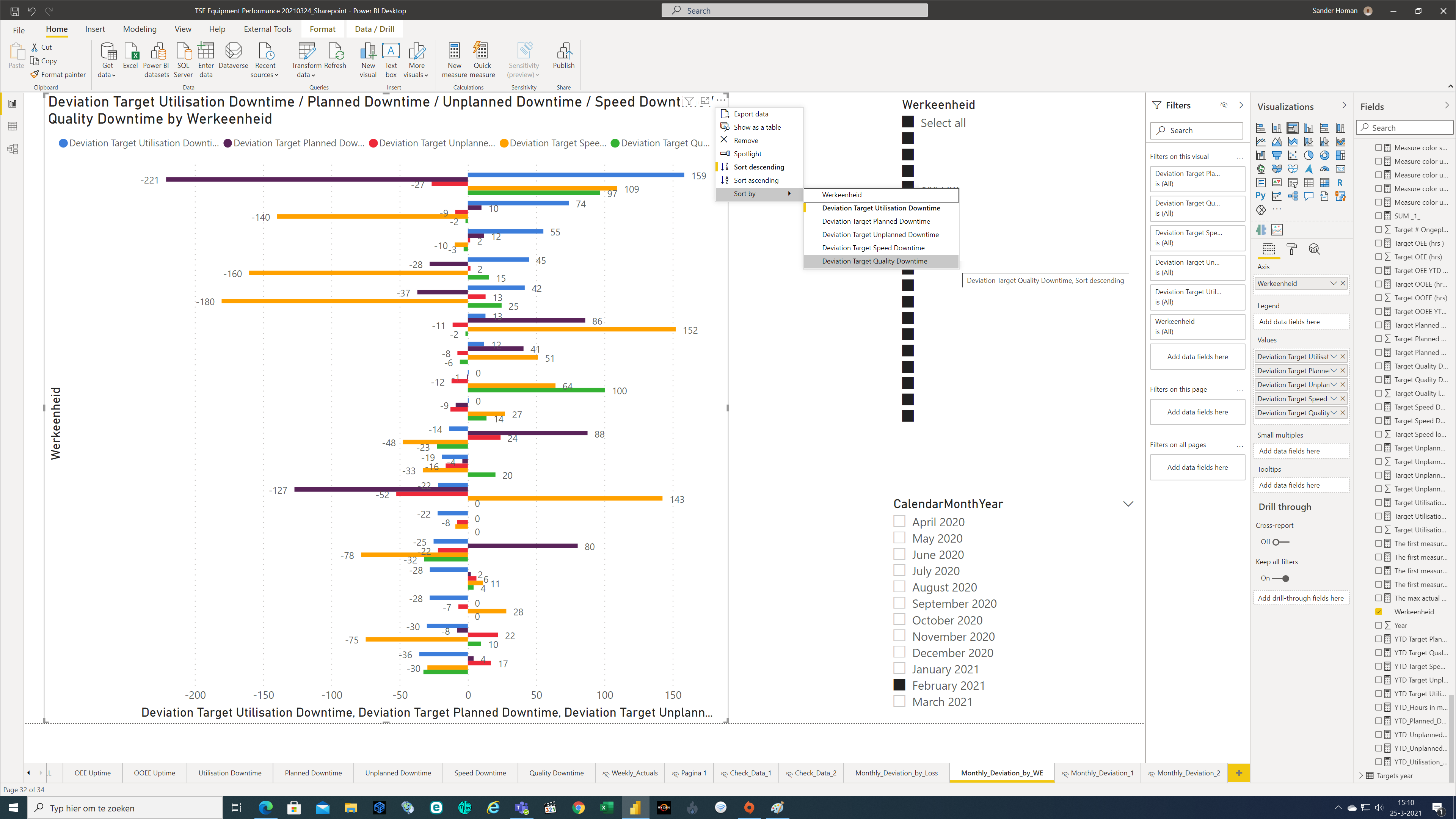Image resolution: width=1456 pixels, height=819 pixels.
Task: Collapse the Visualizations pane chevron
Action: tap(1344, 106)
